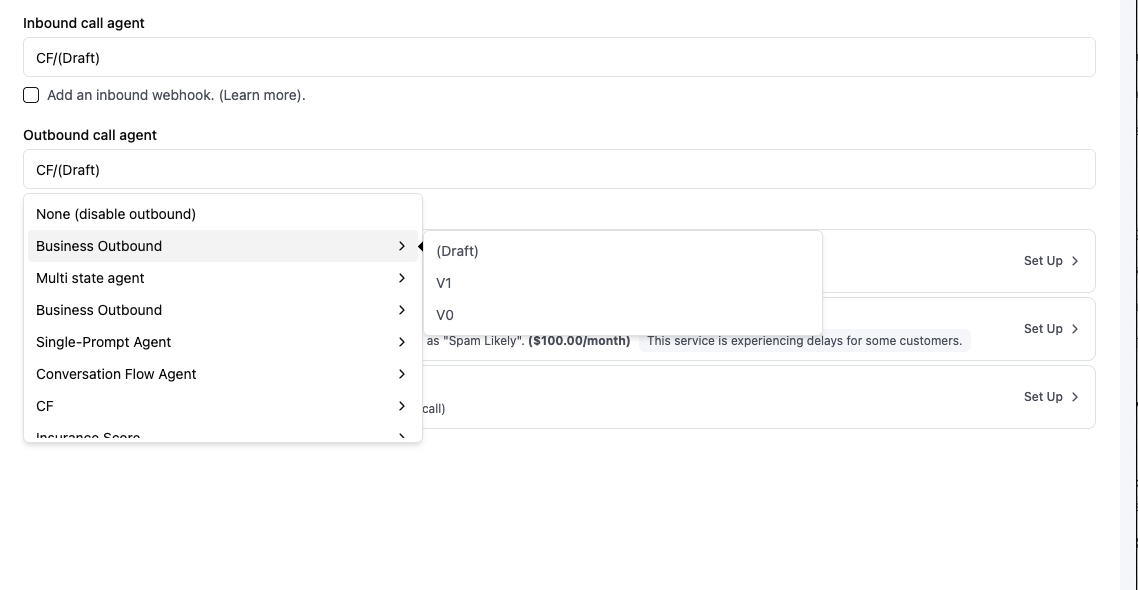Expand Business Outbound chevron below Multi state agent
Image resolution: width=1138 pixels, height=590 pixels.
pyautogui.click(x=402, y=310)
